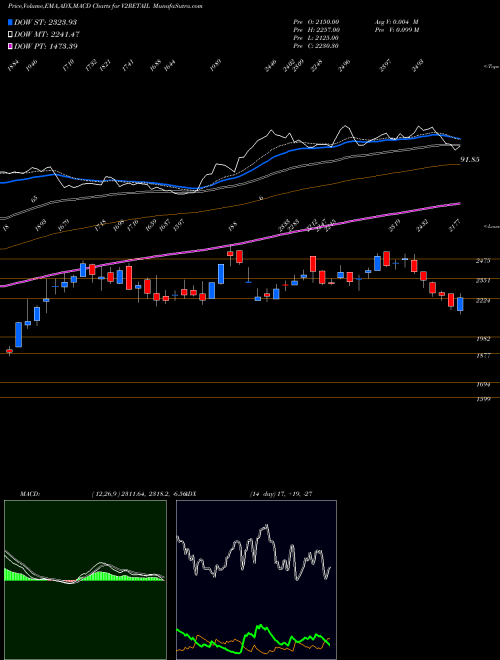
Task: Open the green MACD histogram panel
Action: [85, 580]
